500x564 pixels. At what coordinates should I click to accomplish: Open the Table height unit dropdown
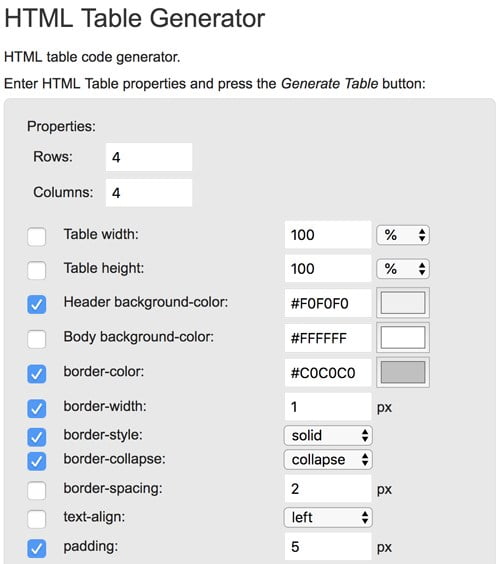click(403, 269)
